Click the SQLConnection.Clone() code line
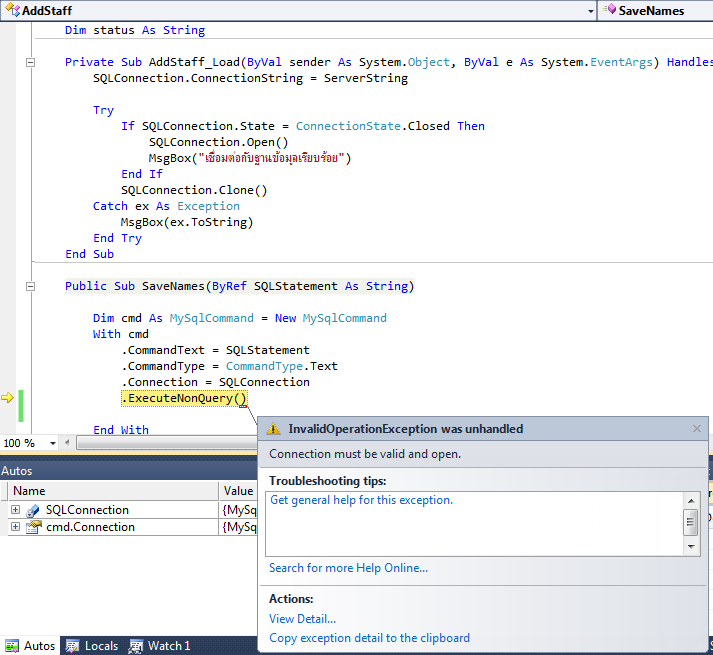The height and width of the screenshot is (655, 713). (194, 190)
